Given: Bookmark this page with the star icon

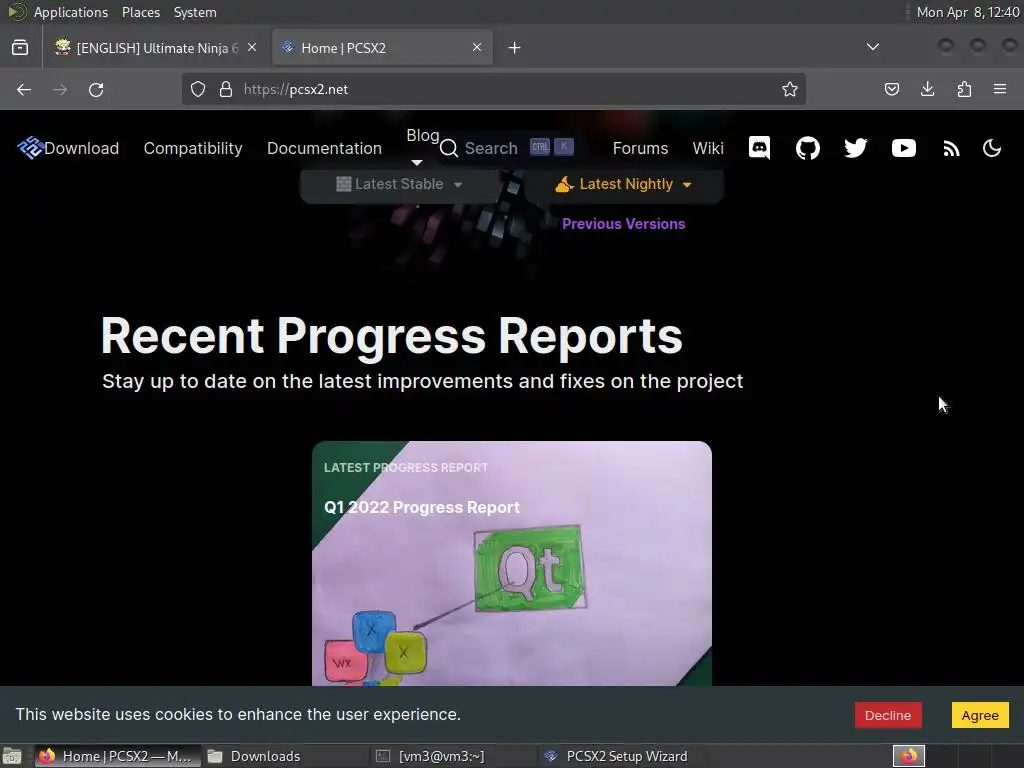Looking at the screenshot, I should (790, 89).
